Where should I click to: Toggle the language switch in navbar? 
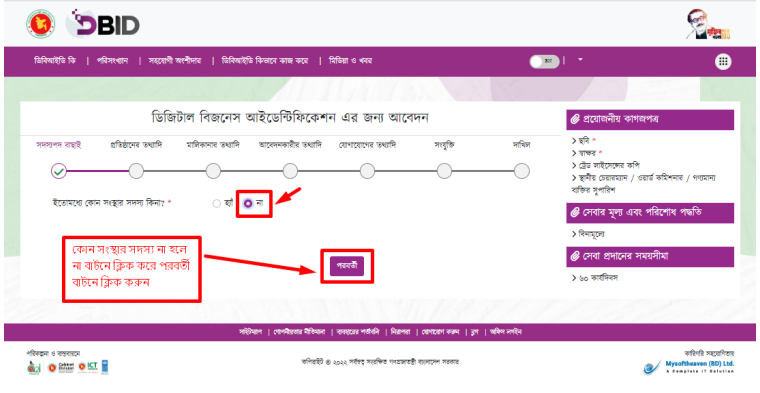click(x=544, y=62)
